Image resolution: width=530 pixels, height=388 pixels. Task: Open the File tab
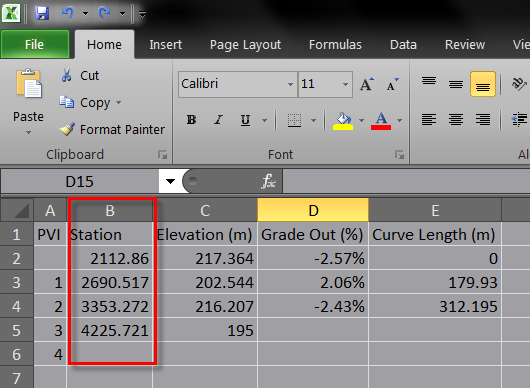(35, 44)
